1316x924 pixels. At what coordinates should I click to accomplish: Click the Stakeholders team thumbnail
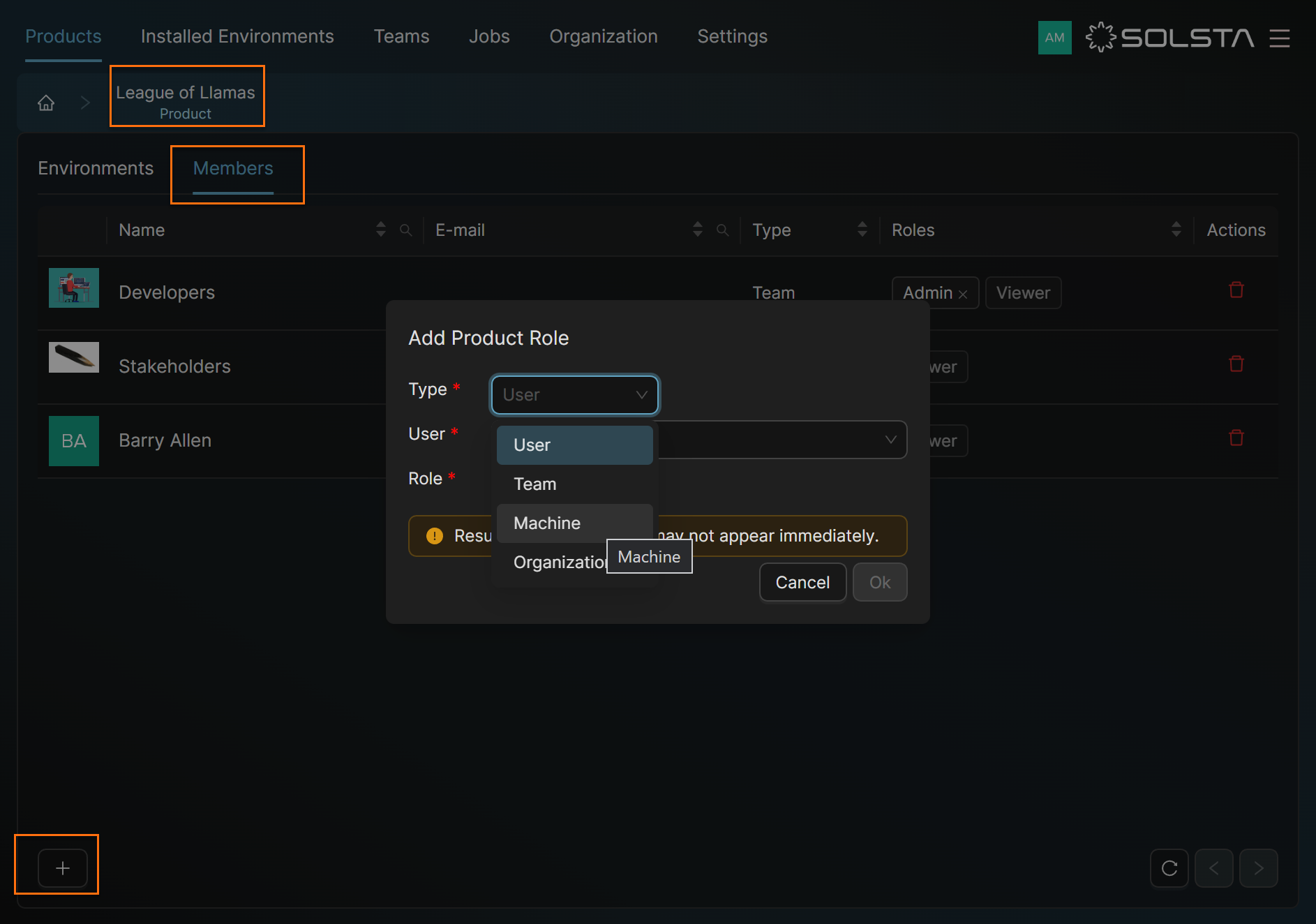[x=74, y=357]
